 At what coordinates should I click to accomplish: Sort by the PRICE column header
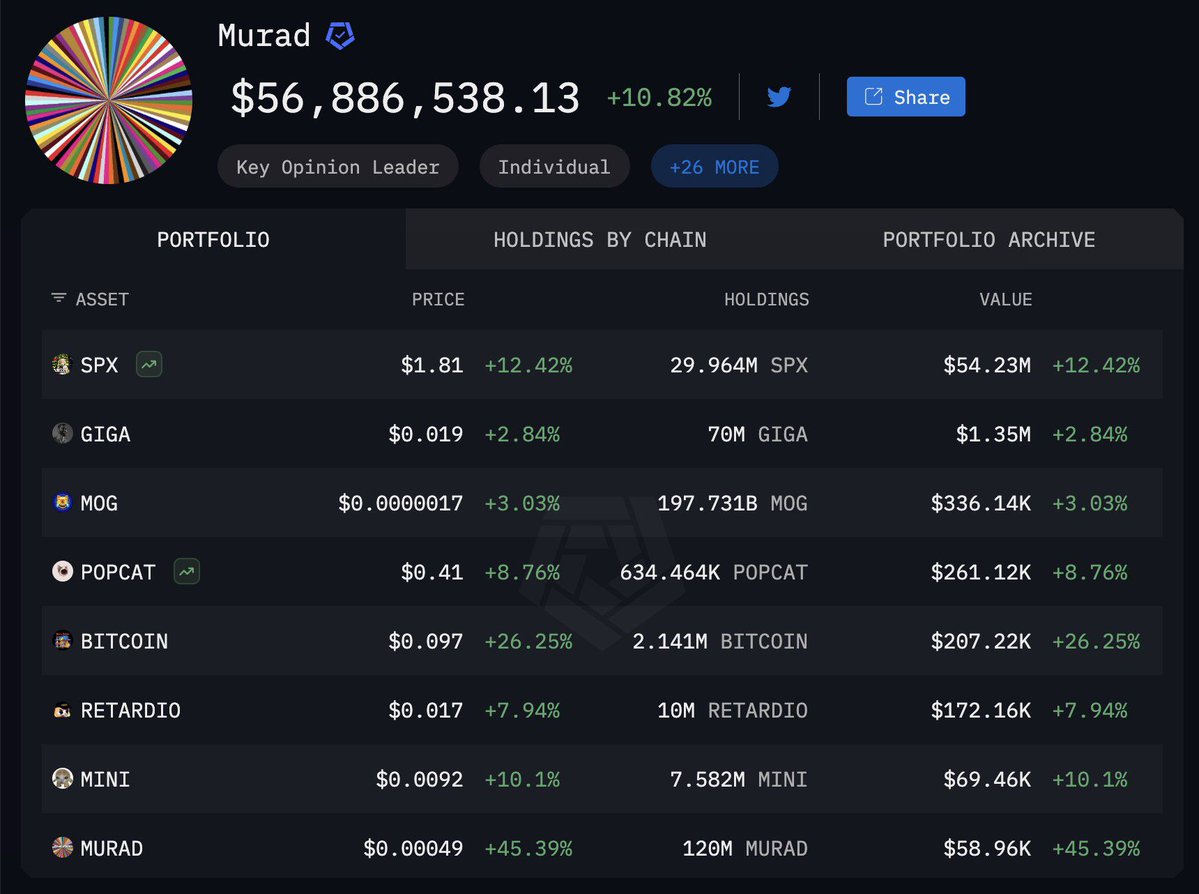(438, 299)
